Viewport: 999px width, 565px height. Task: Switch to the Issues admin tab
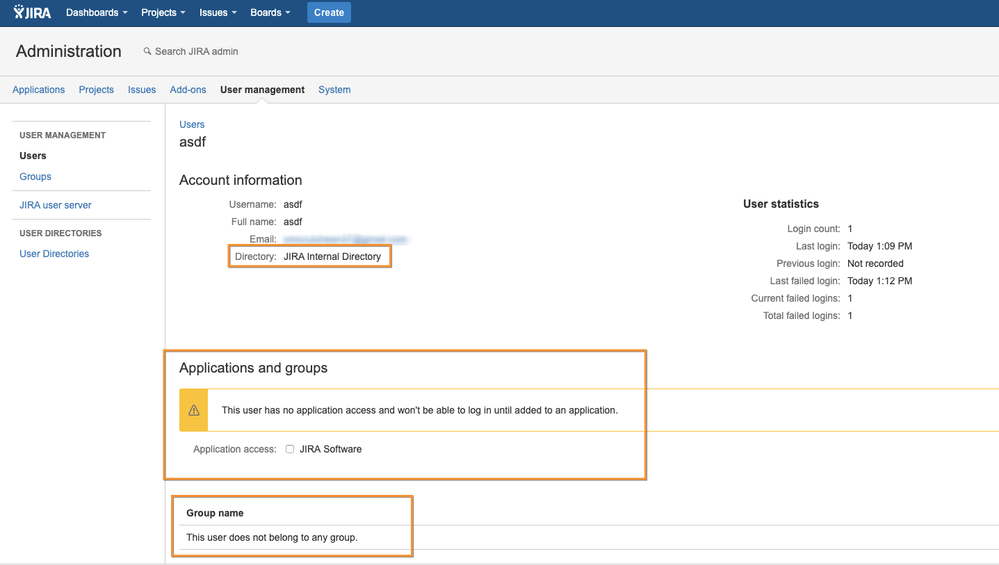(141, 90)
